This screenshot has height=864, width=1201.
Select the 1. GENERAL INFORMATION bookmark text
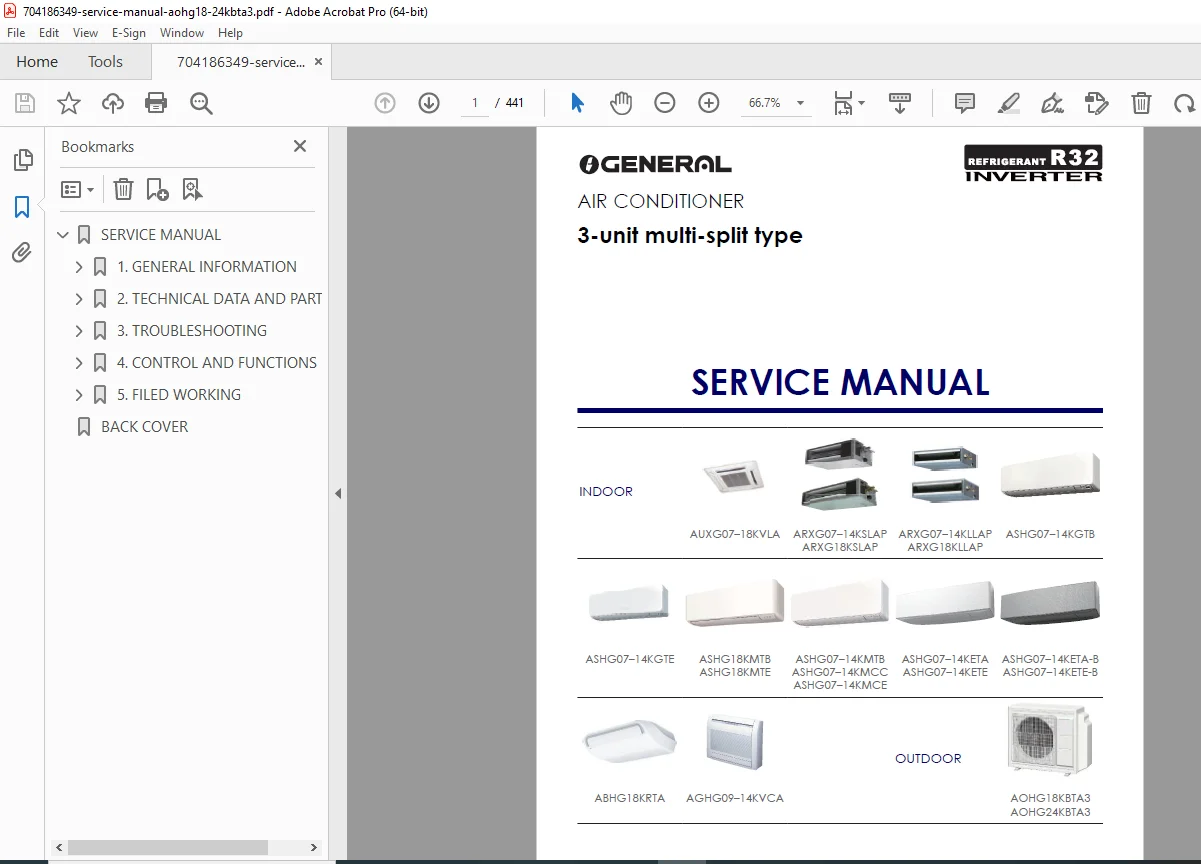pyautogui.click(x=207, y=267)
